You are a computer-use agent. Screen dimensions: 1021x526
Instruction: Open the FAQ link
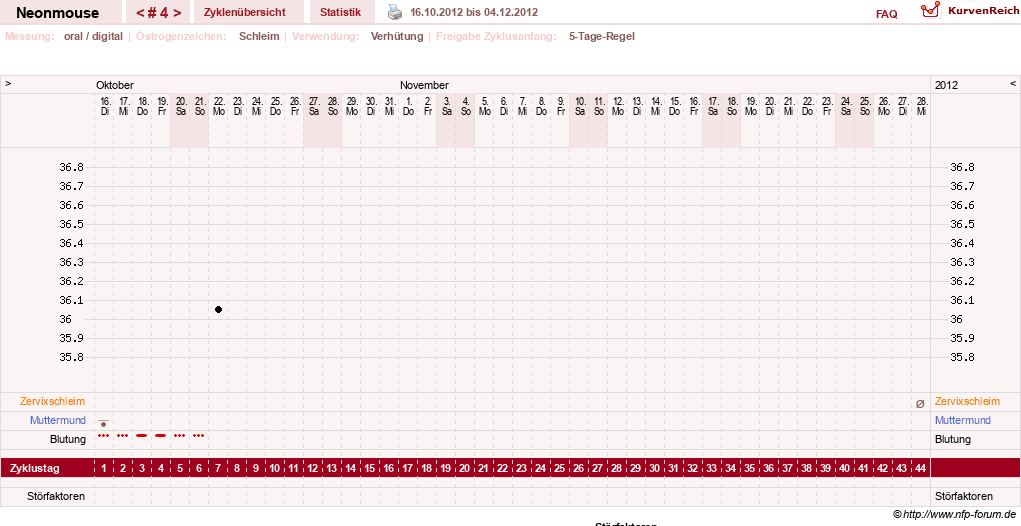click(x=886, y=14)
